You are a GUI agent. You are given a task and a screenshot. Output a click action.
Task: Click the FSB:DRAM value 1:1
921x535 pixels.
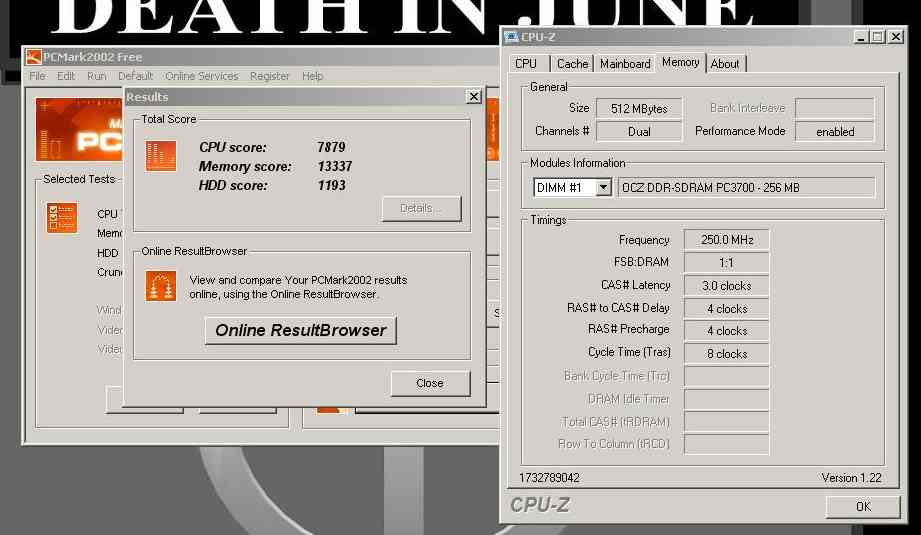(x=727, y=263)
